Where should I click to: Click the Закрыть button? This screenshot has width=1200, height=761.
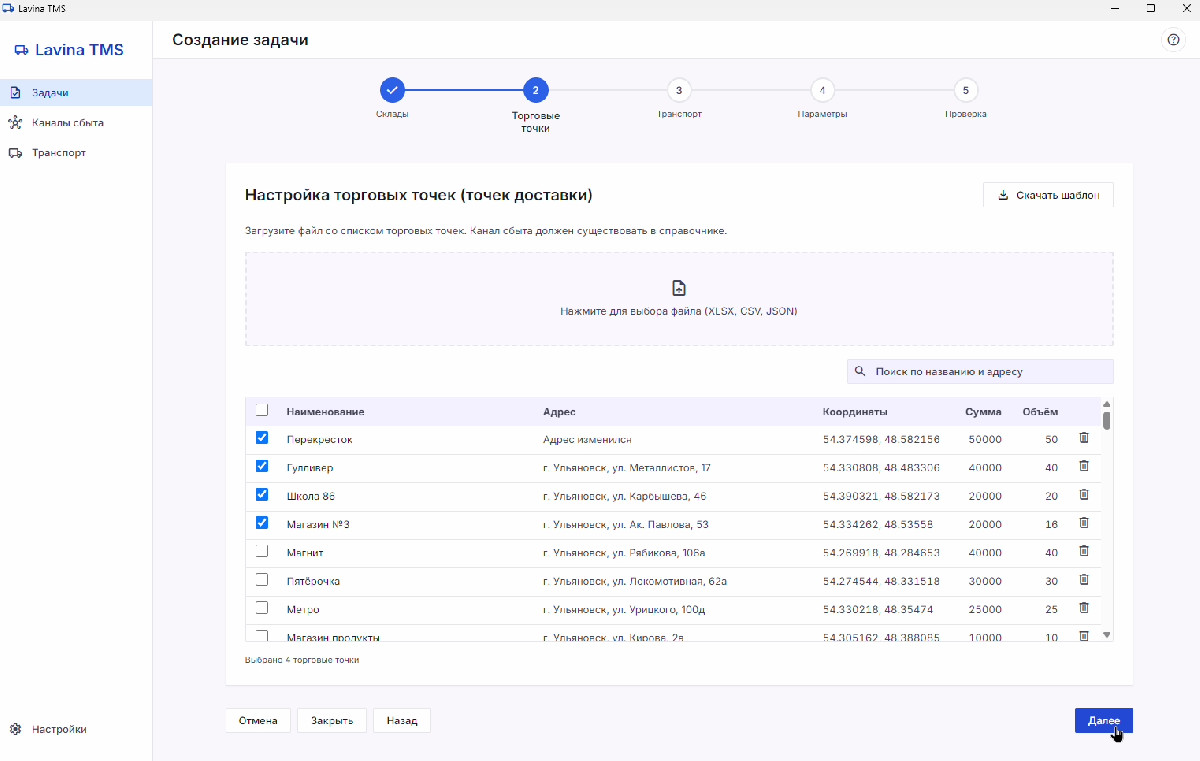pos(332,720)
